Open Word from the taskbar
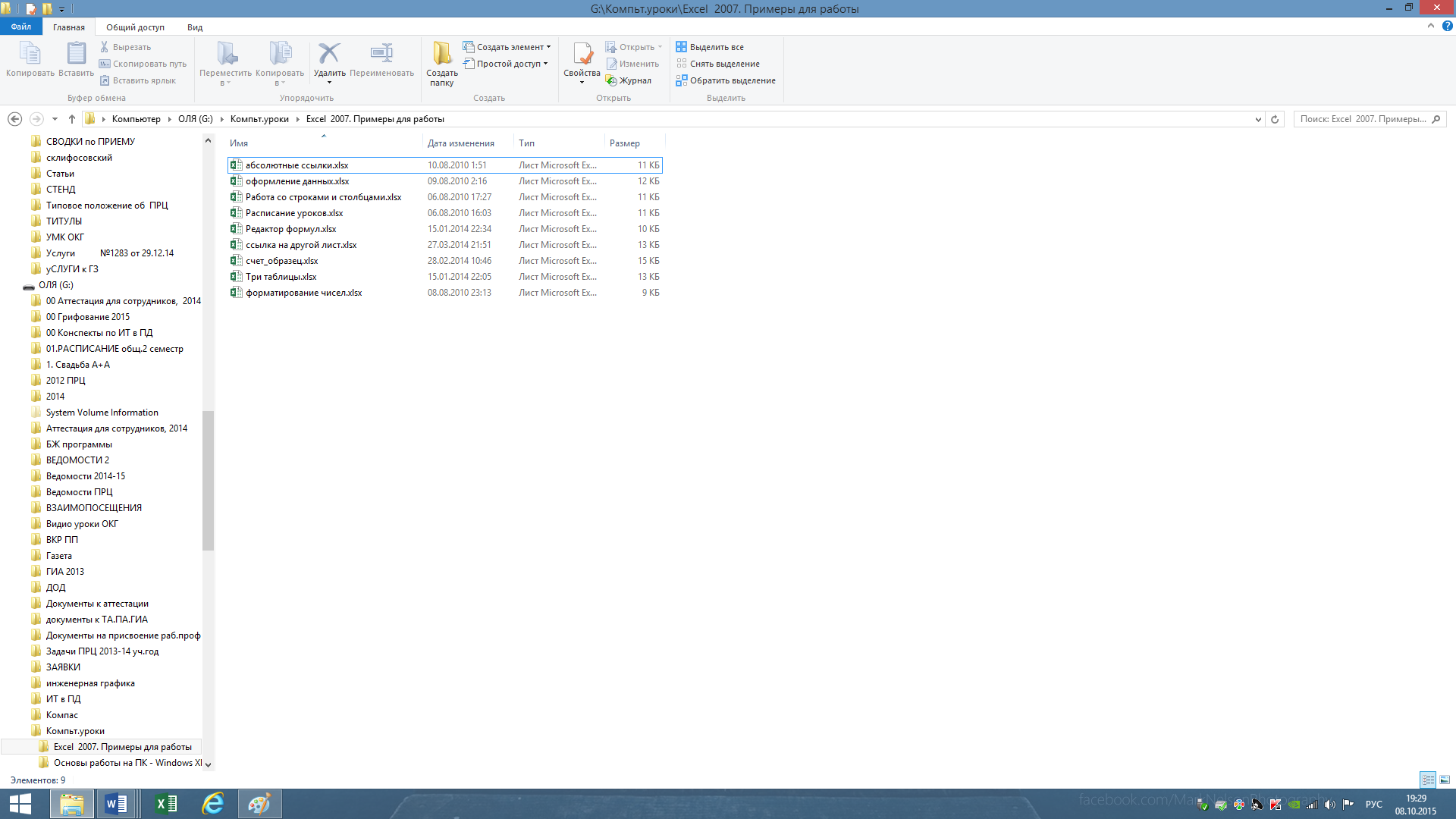1456x819 pixels. coord(116,804)
